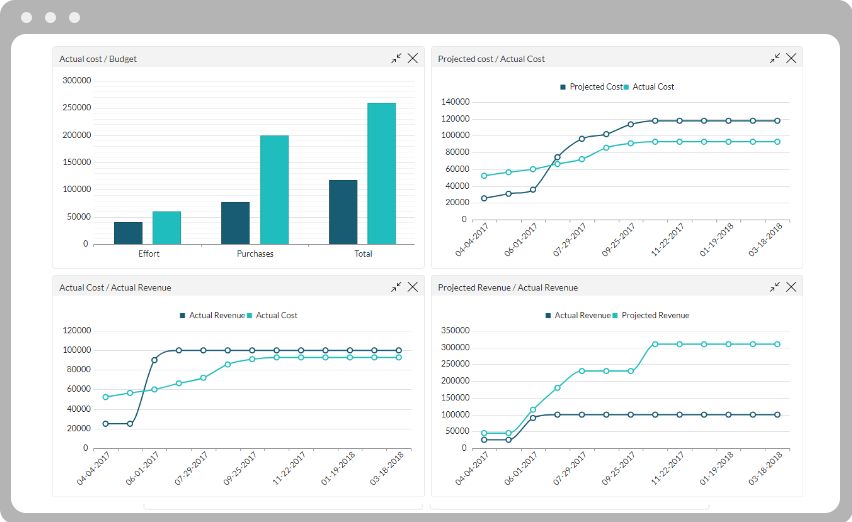Collapse the Projected Revenue / Actual Revenue panel
The height and width of the screenshot is (522, 852).
[x=775, y=287]
